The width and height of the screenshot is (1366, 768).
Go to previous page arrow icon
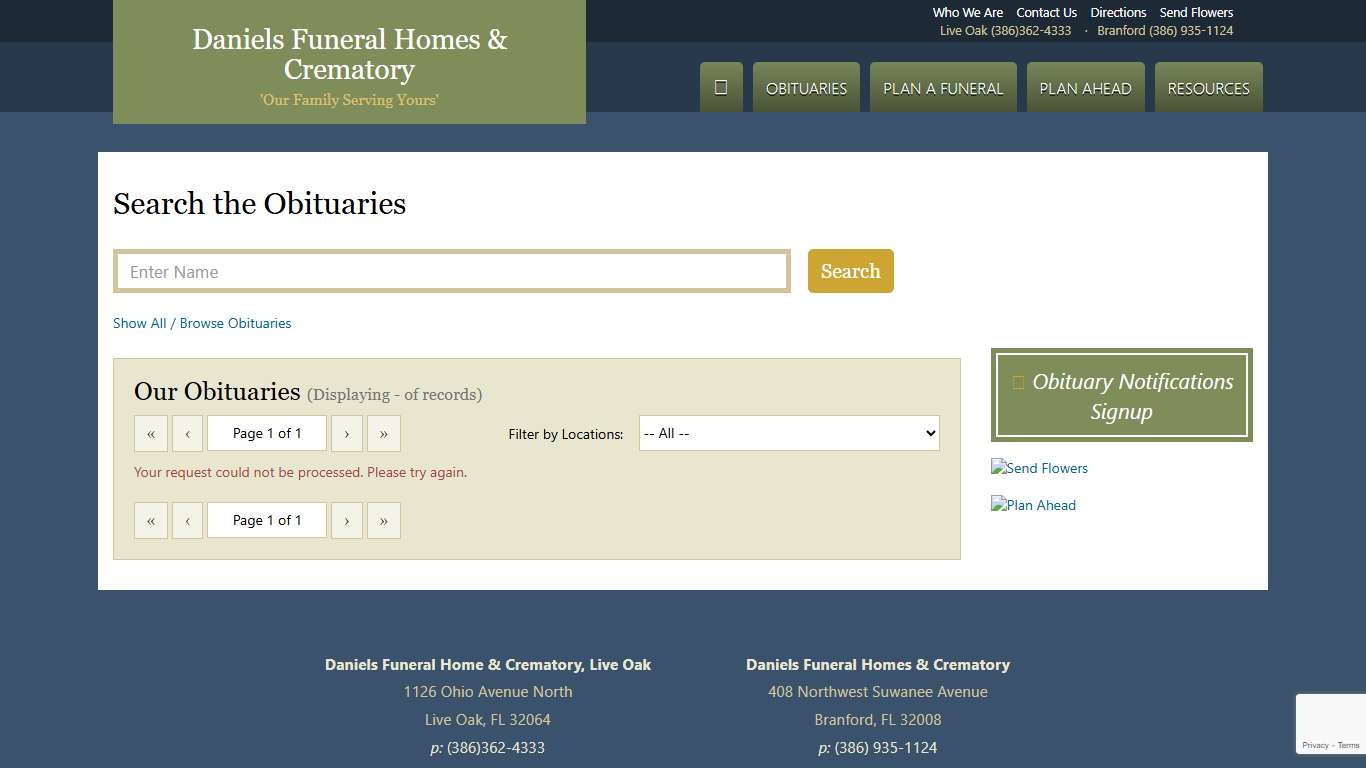point(188,433)
